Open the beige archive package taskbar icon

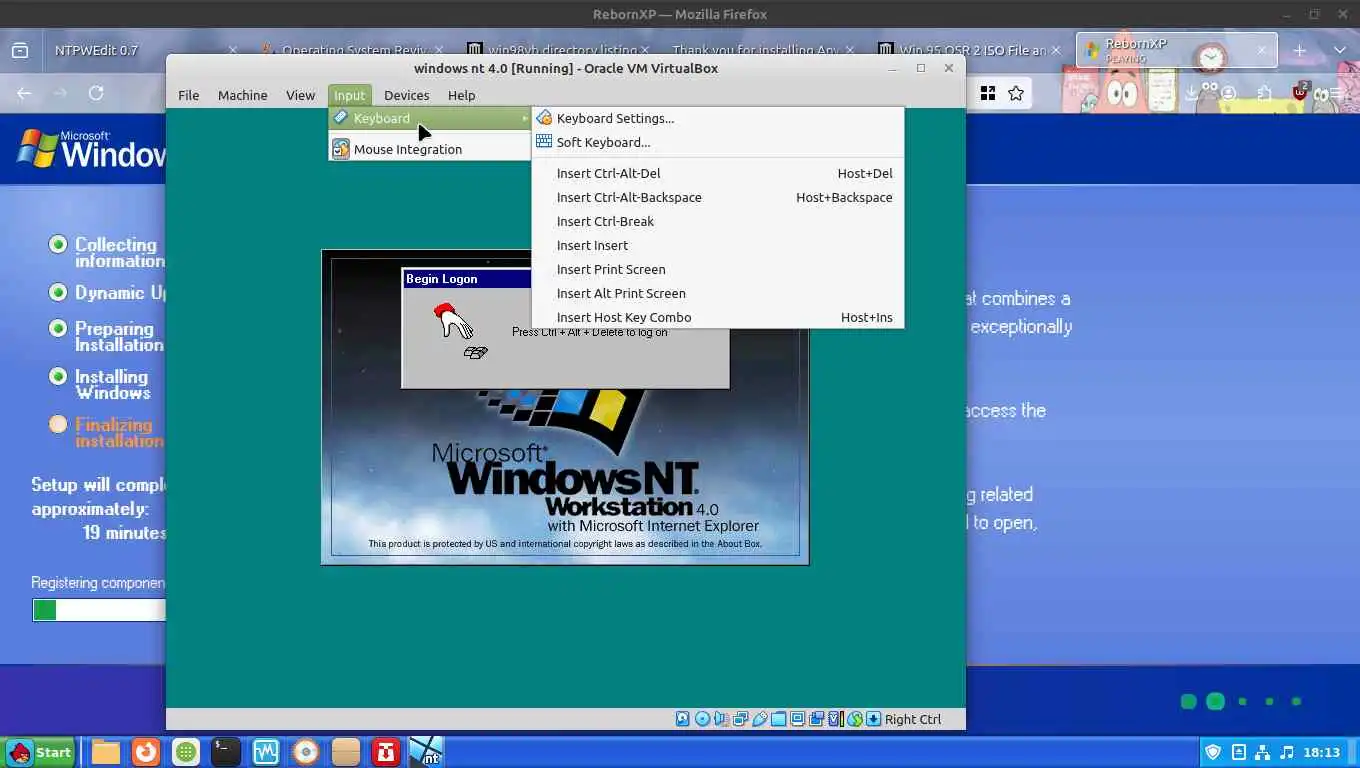[x=346, y=752]
